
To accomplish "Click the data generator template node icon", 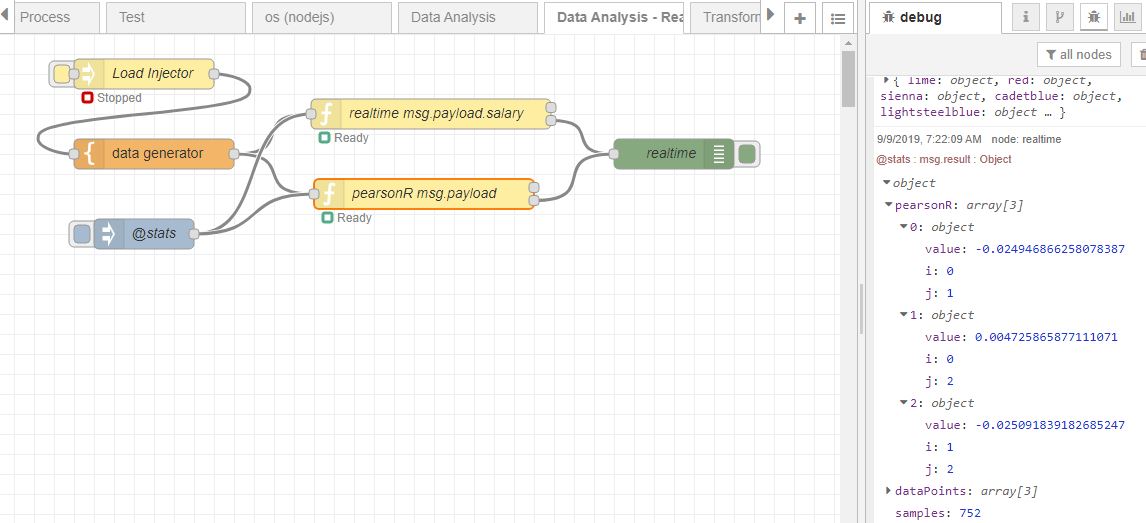I will click(89, 154).
